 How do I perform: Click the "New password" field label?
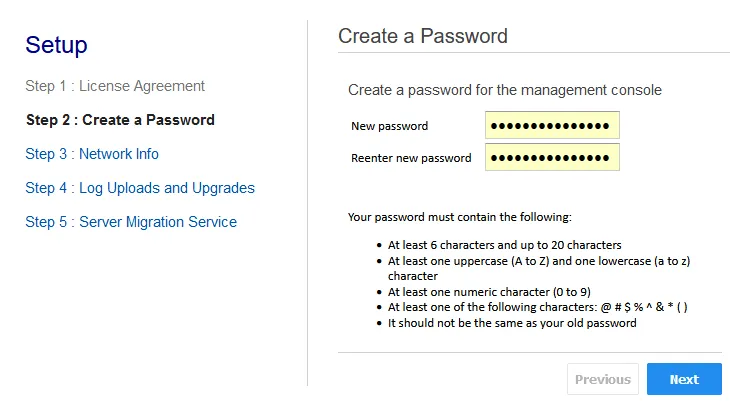(x=389, y=126)
